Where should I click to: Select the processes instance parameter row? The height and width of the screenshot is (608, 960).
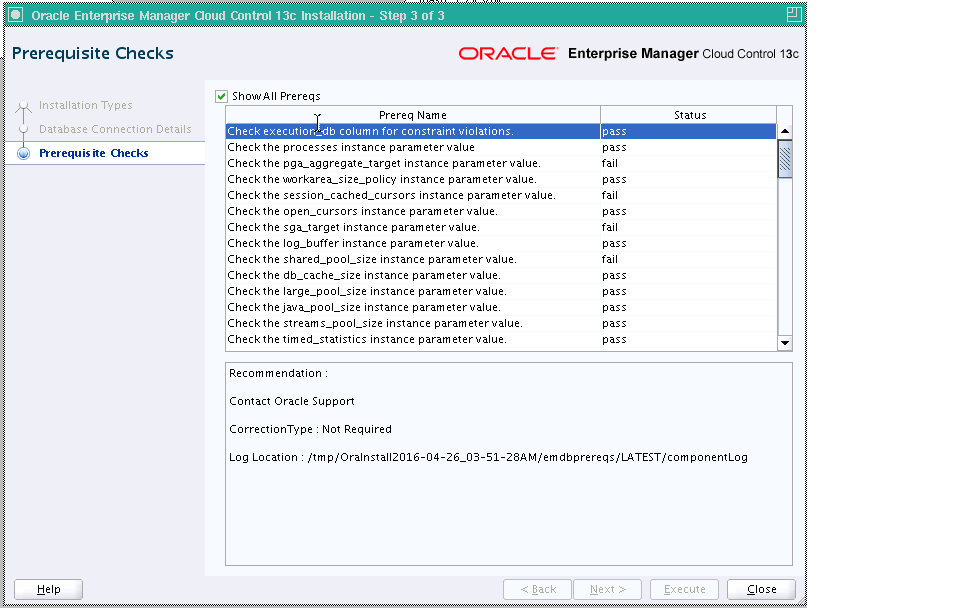pos(501,147)
